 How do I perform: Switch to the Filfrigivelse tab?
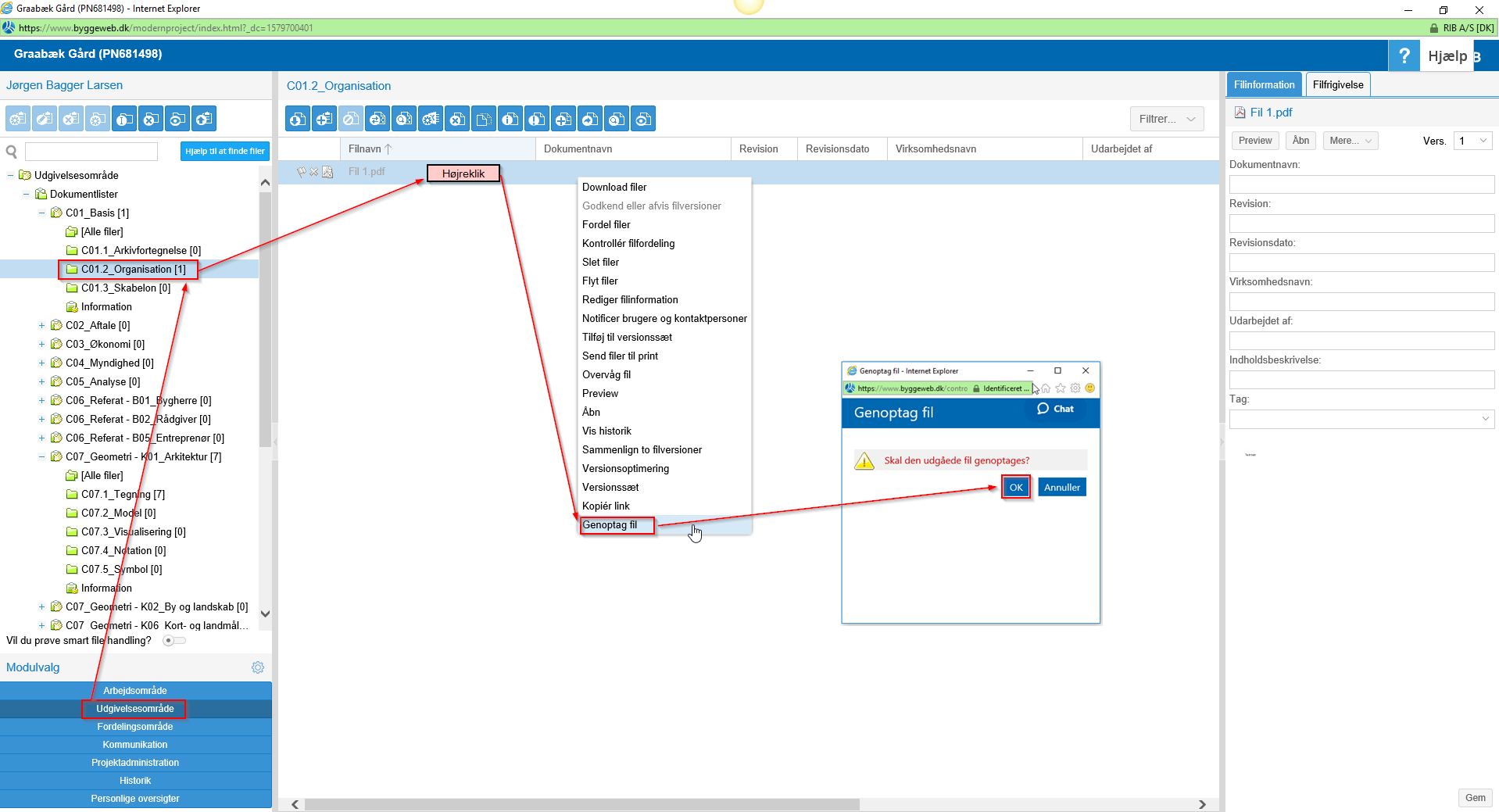pos(1337,84)
